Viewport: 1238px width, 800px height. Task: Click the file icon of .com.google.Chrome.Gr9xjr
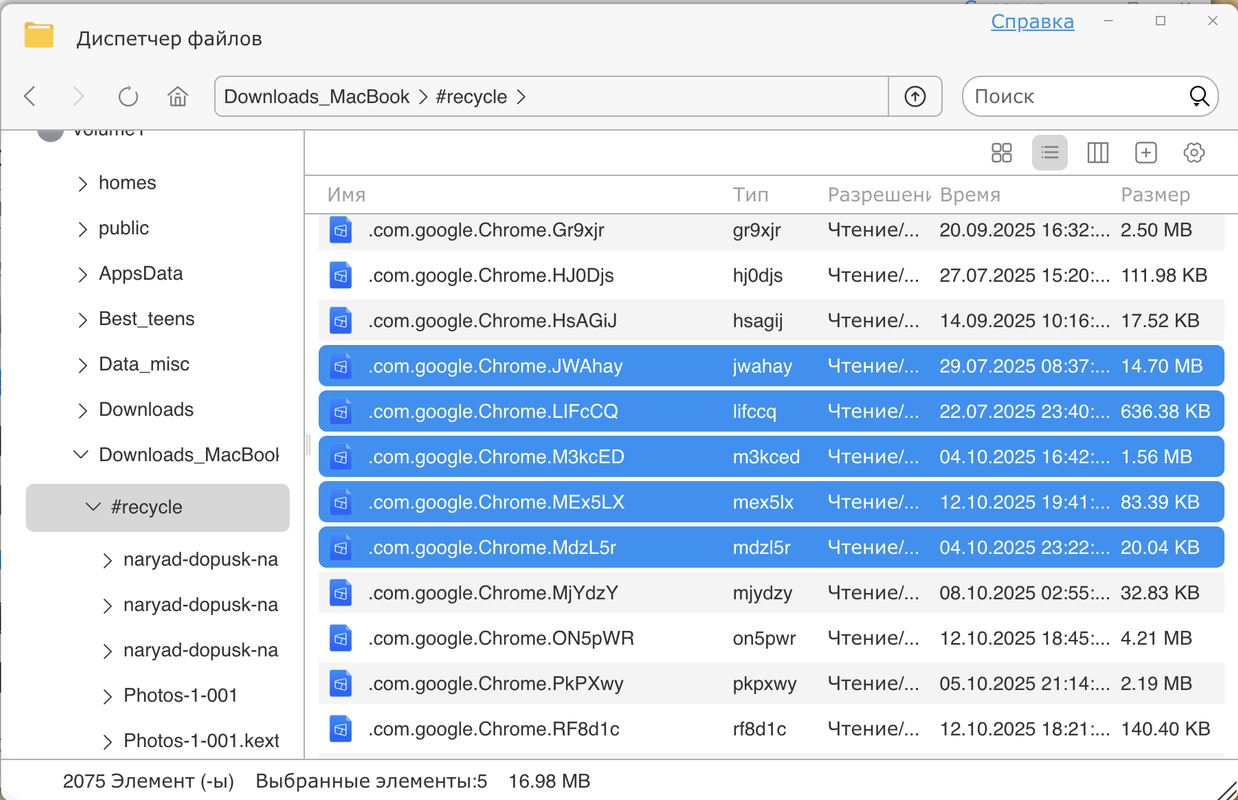(341, 230)
